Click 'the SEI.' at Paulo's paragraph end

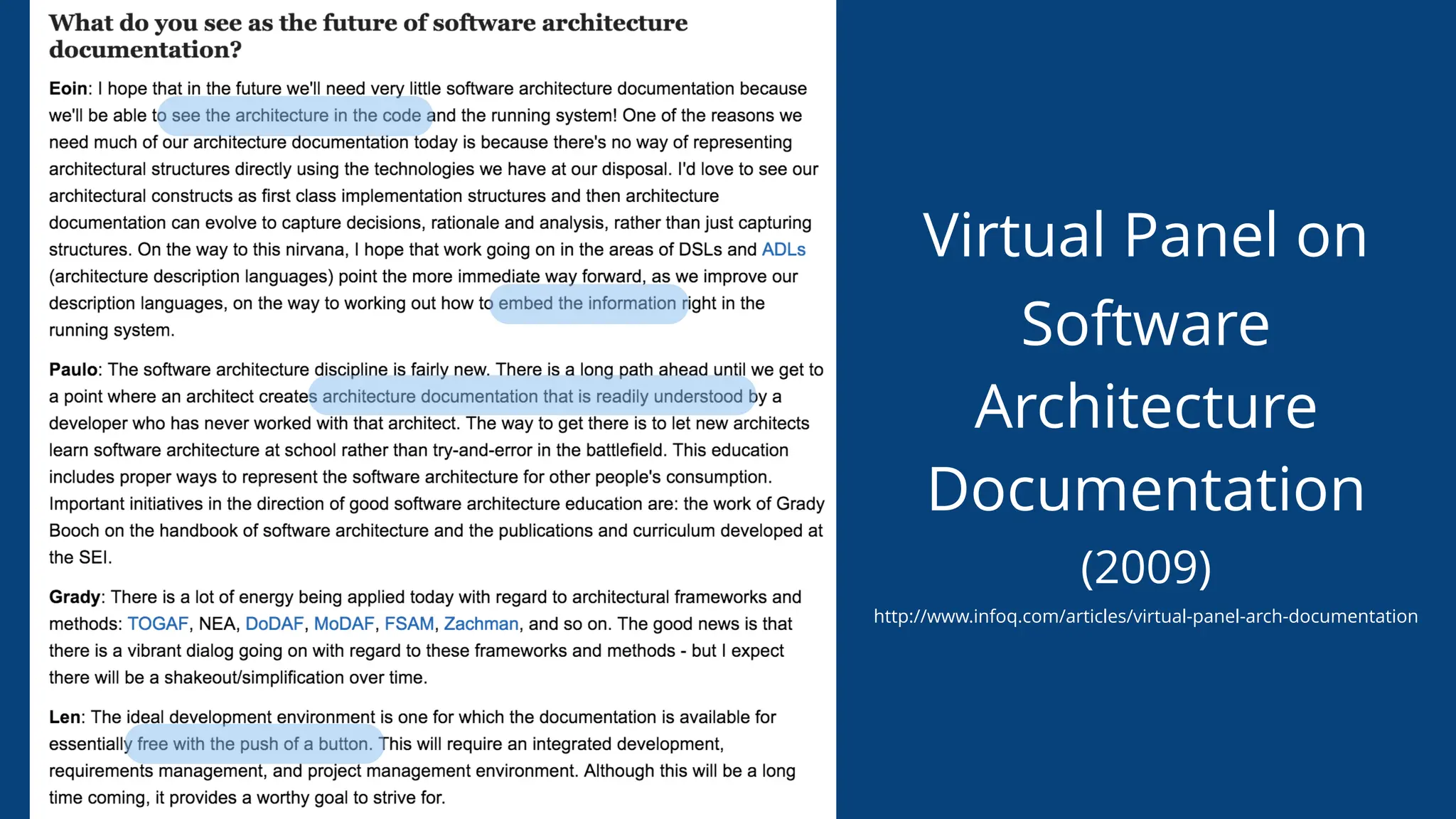[80, 557]
